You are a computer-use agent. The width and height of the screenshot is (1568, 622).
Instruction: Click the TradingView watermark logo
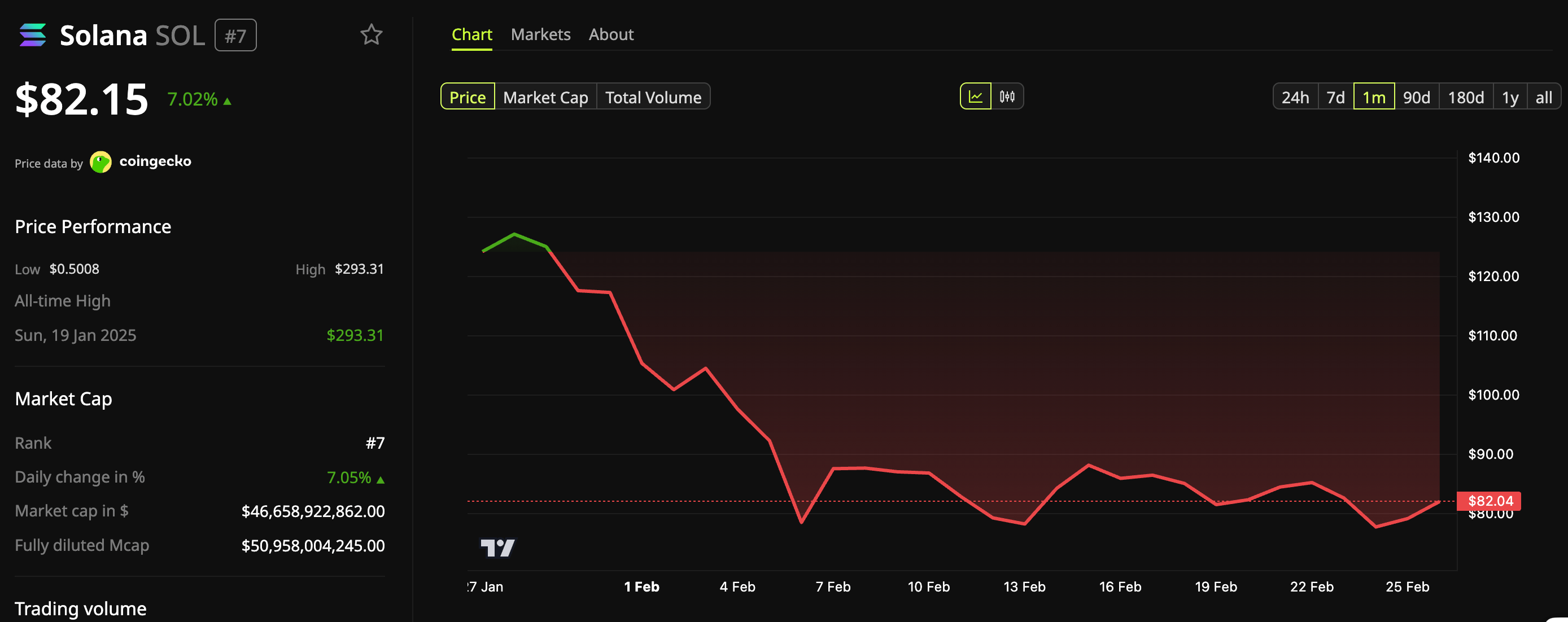pyautogui.click(x=499, y=547)
